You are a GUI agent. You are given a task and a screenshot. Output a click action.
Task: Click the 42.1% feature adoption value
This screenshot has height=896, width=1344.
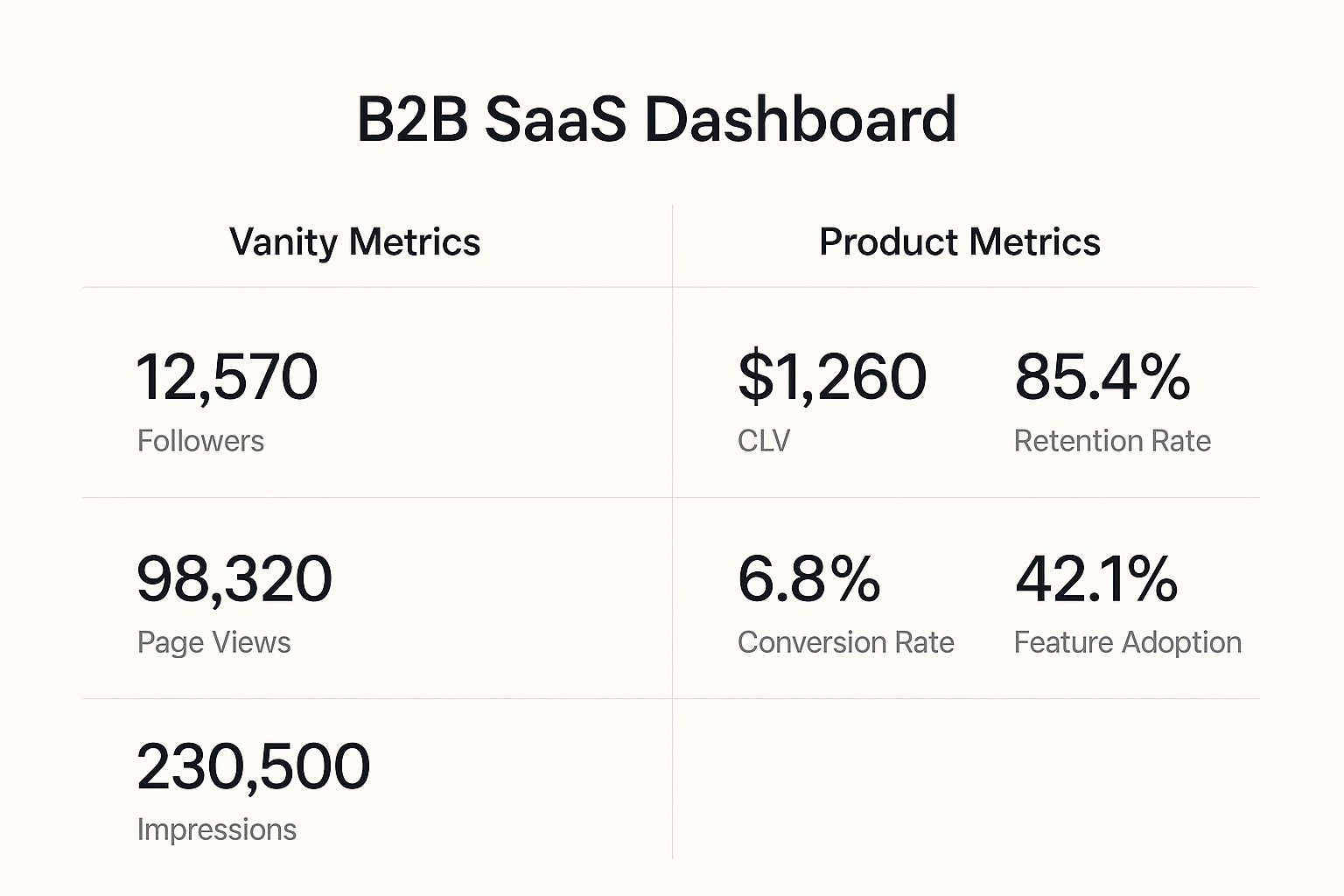pos(1096,579)
